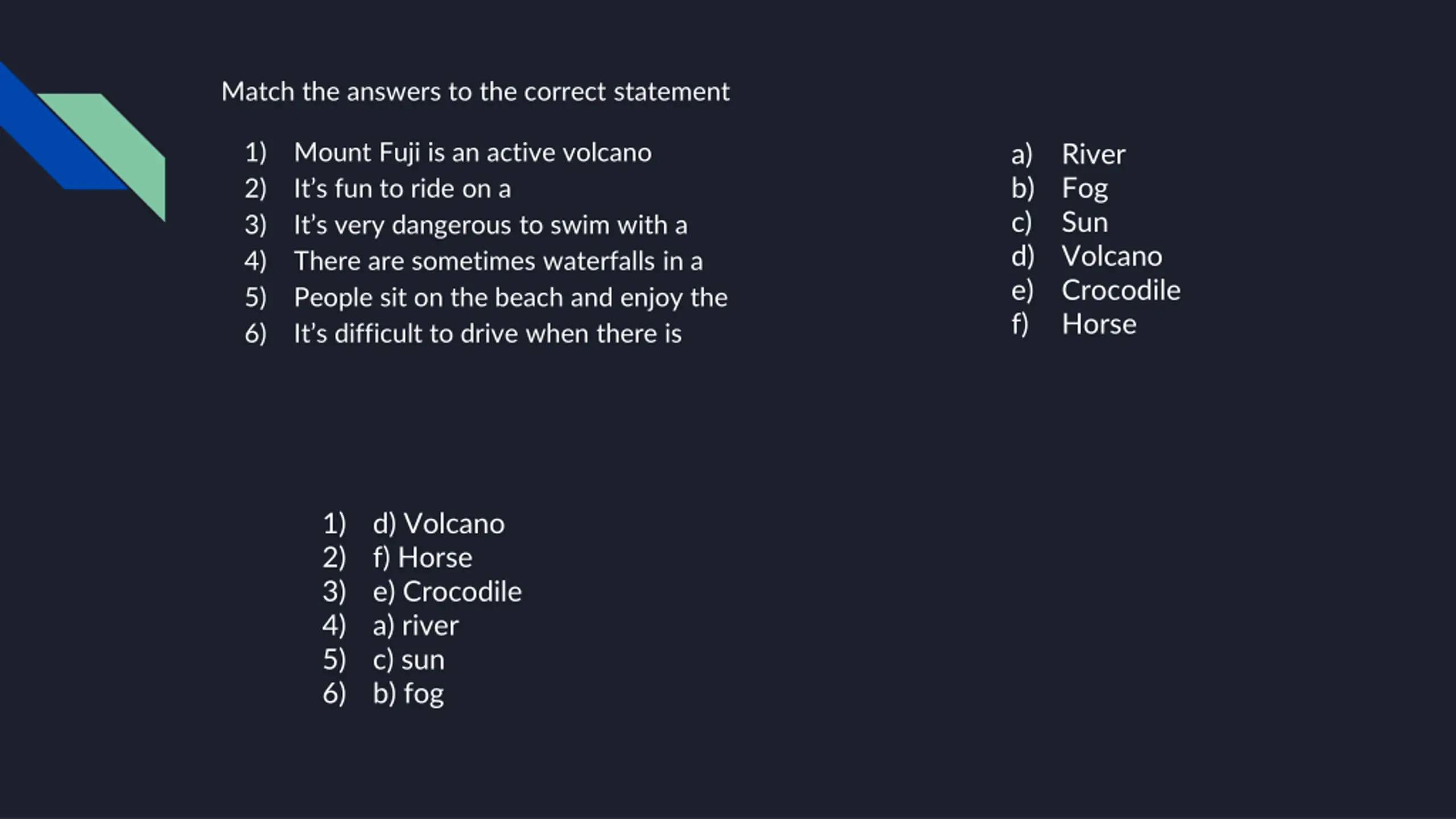
Task: Pick option f) Horse in options list
Action: [1098, 325]
